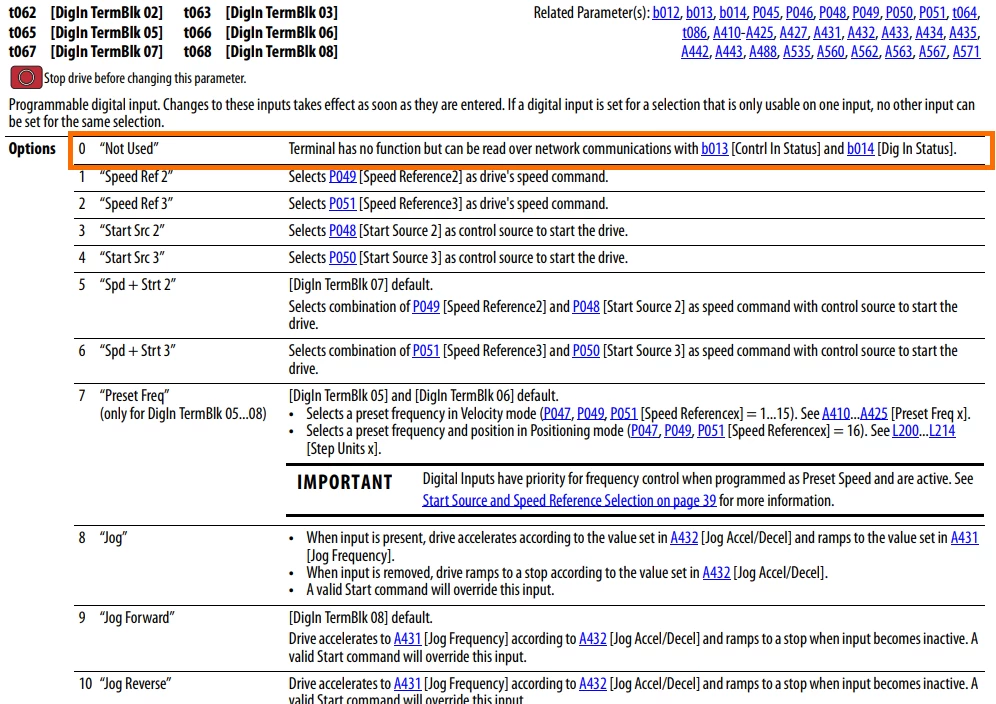The height and width of the screenshot is (704, 996).
Task: Open Start Source and Speed Reference Selection link
Action: 569,501
